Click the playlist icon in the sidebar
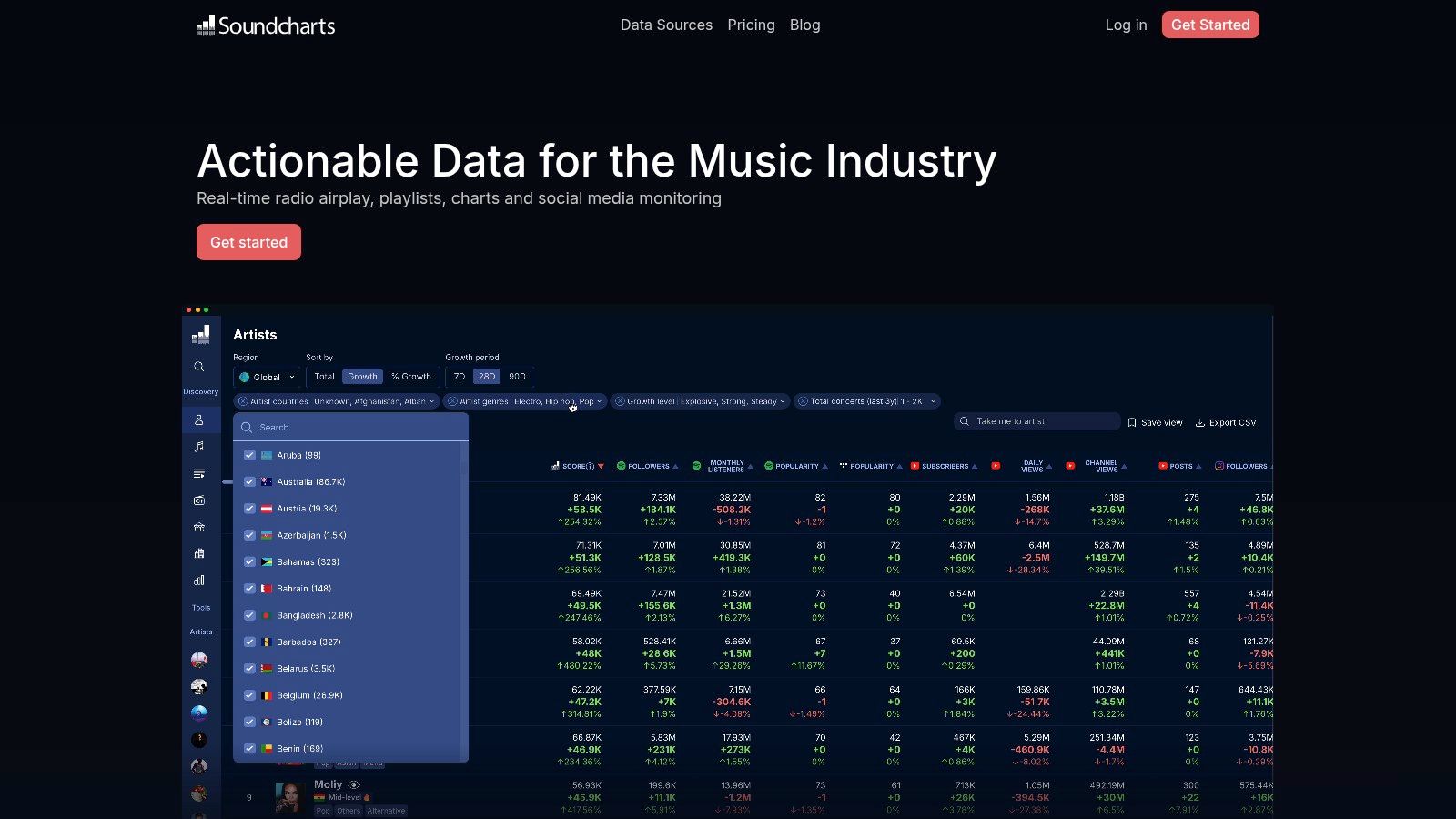The image size is (1456, 819). (x=199, y=473)
